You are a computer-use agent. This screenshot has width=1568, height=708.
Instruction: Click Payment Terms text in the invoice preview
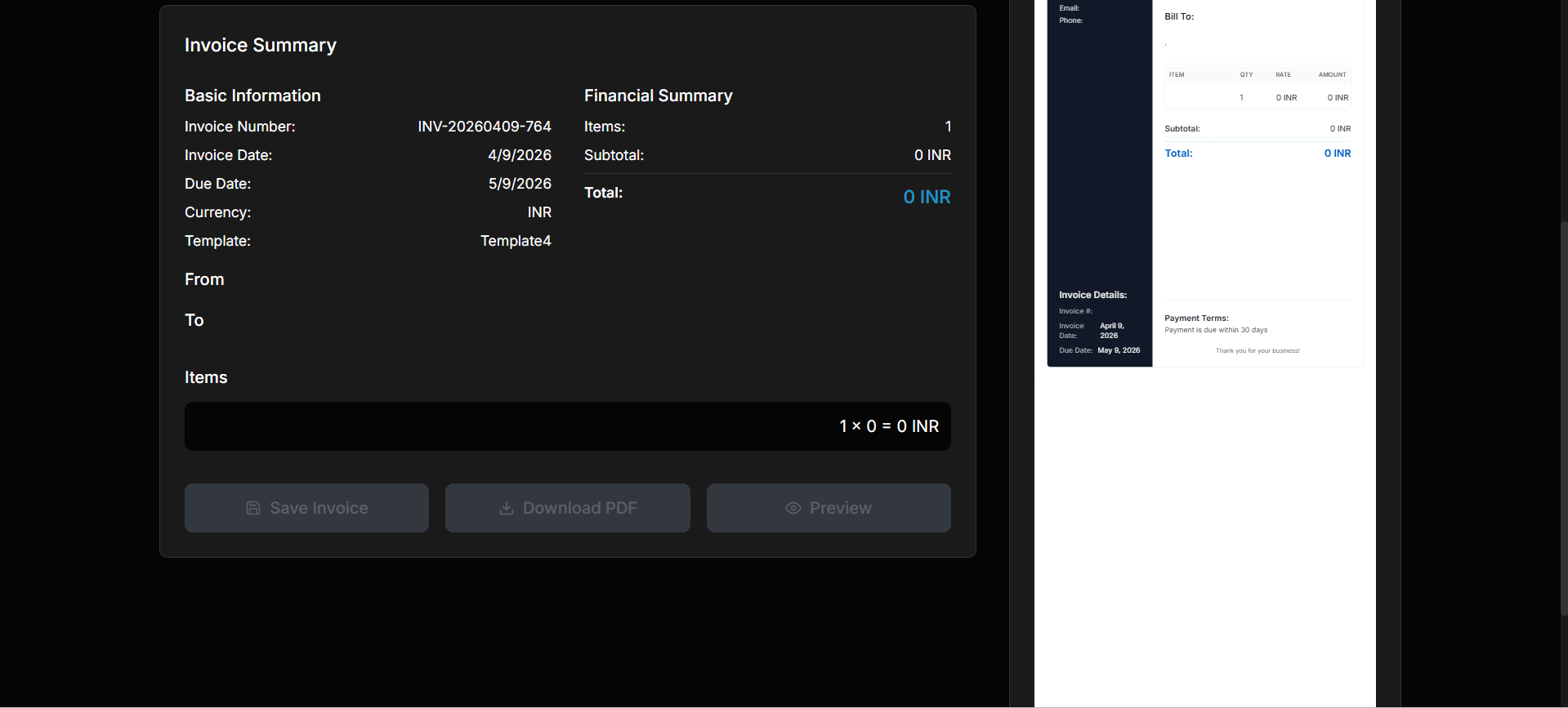pos(1196,318)
